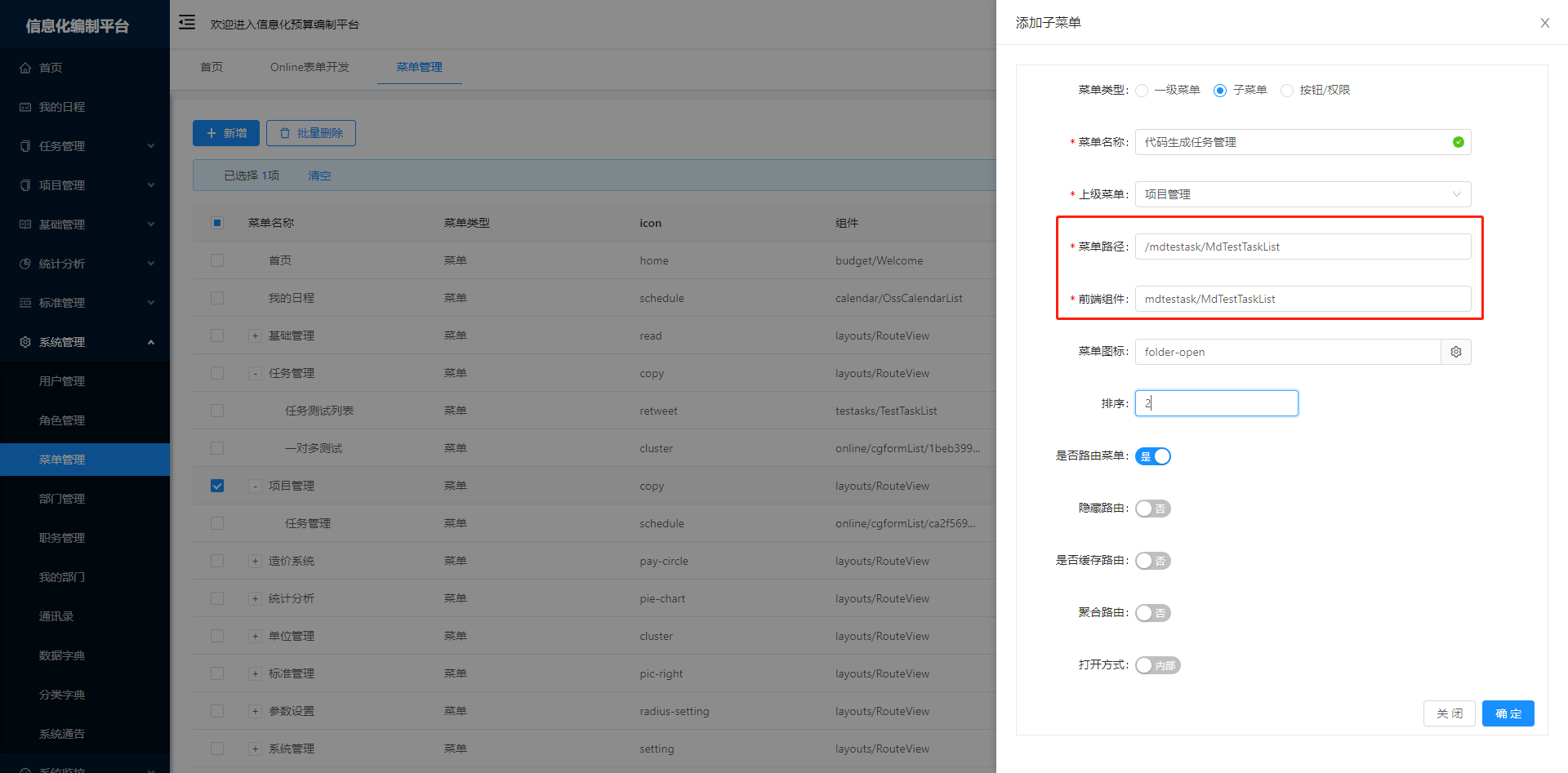Expand the 参数设置 row
Screen dimensions: 1568x773
click(256, 711)
